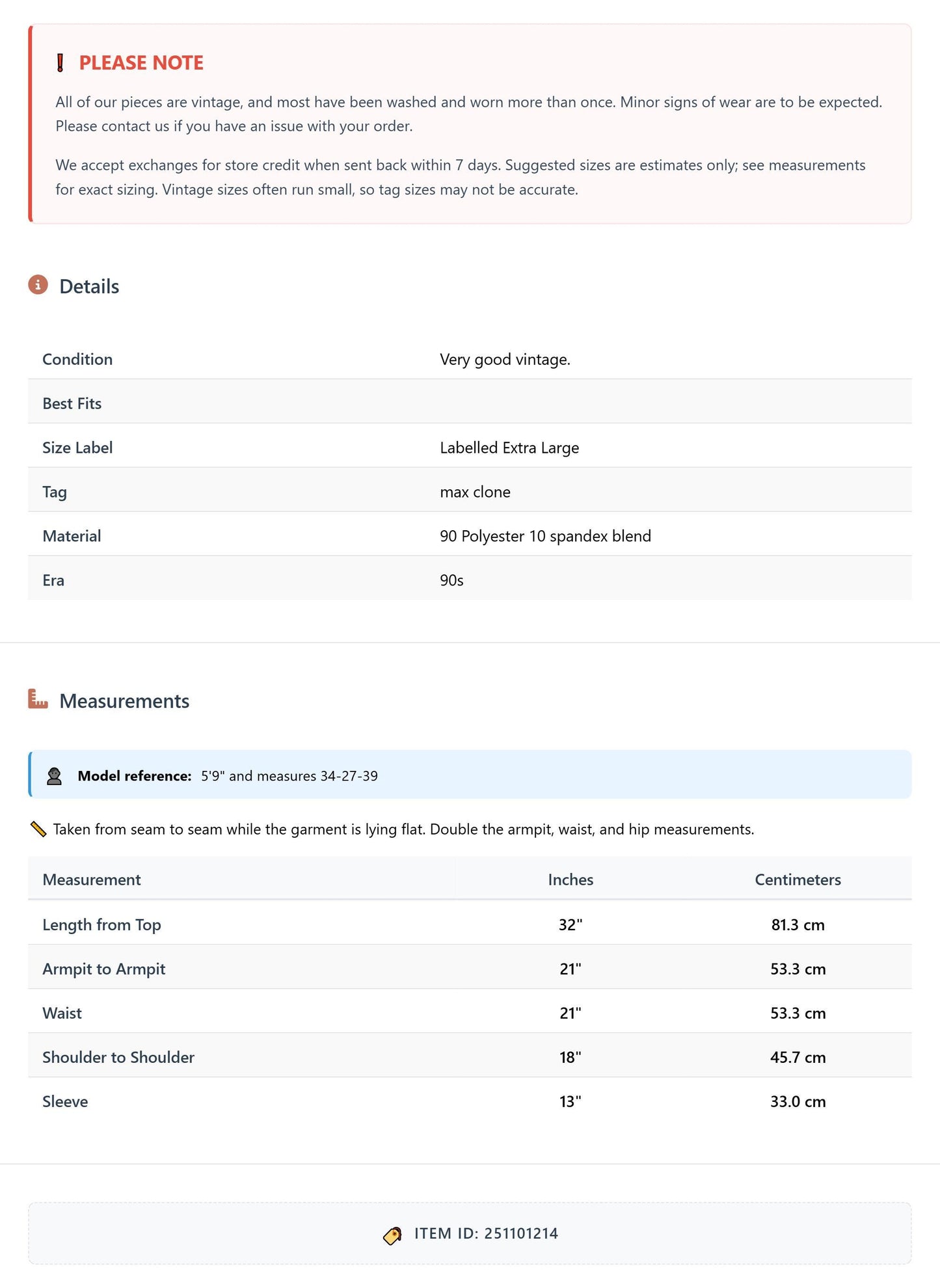The image size is (940, 1288).
Task: Select the PLEASE NOTE heading
Action: [x=141, y=63]
